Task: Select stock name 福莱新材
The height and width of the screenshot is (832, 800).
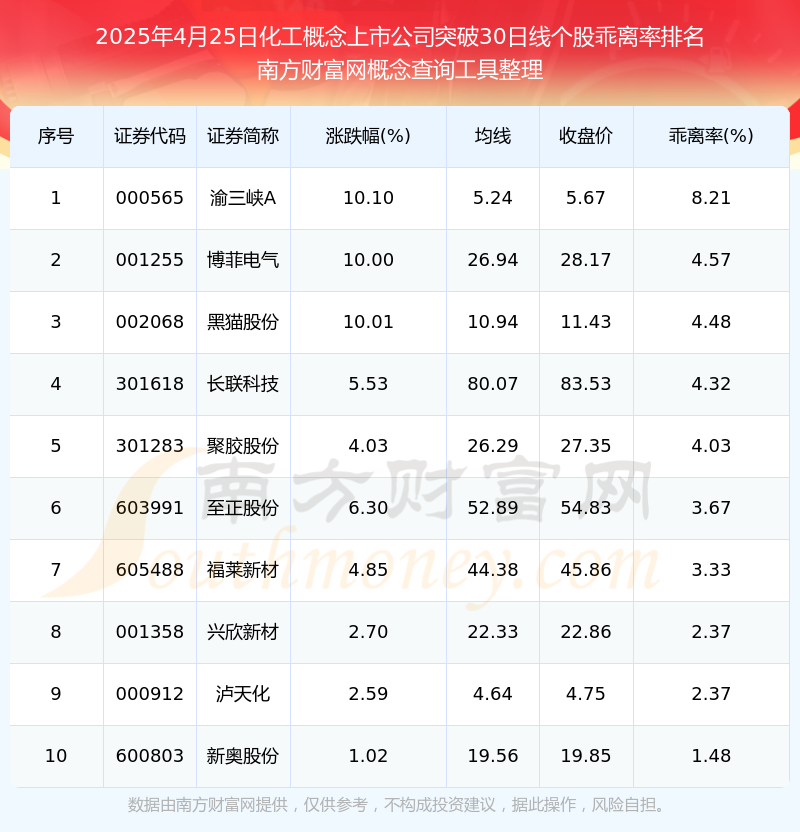Action: [243, 570]
